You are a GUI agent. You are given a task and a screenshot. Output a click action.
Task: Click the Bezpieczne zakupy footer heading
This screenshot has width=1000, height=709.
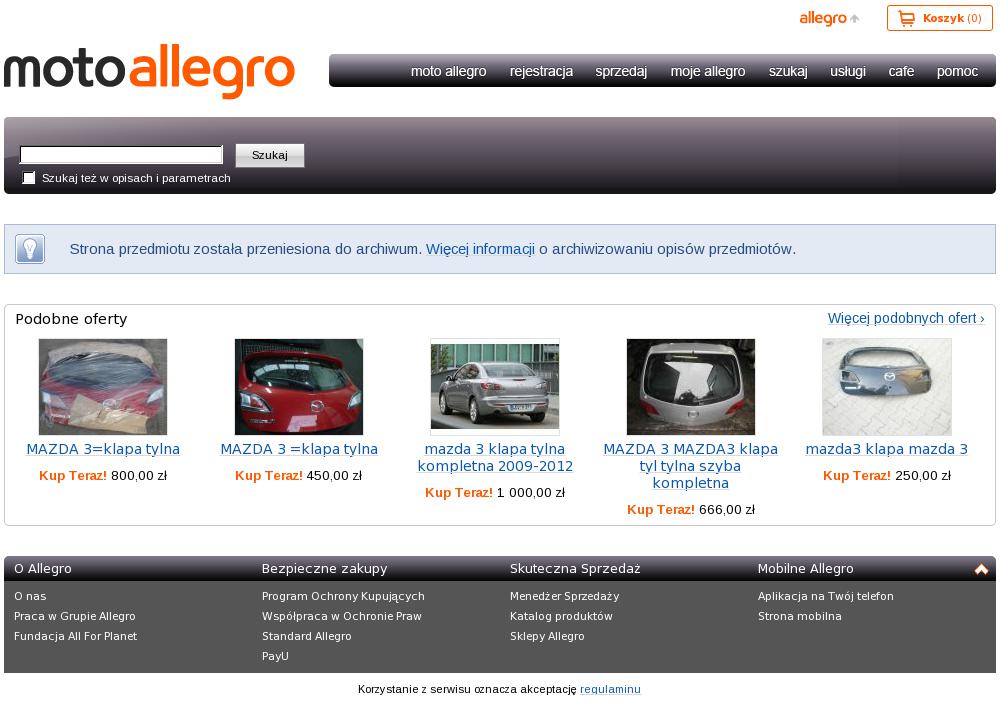(325, 569)
